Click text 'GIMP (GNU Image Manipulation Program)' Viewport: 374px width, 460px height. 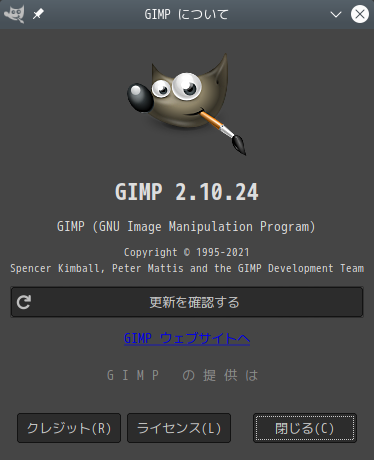tap(186, 227)
